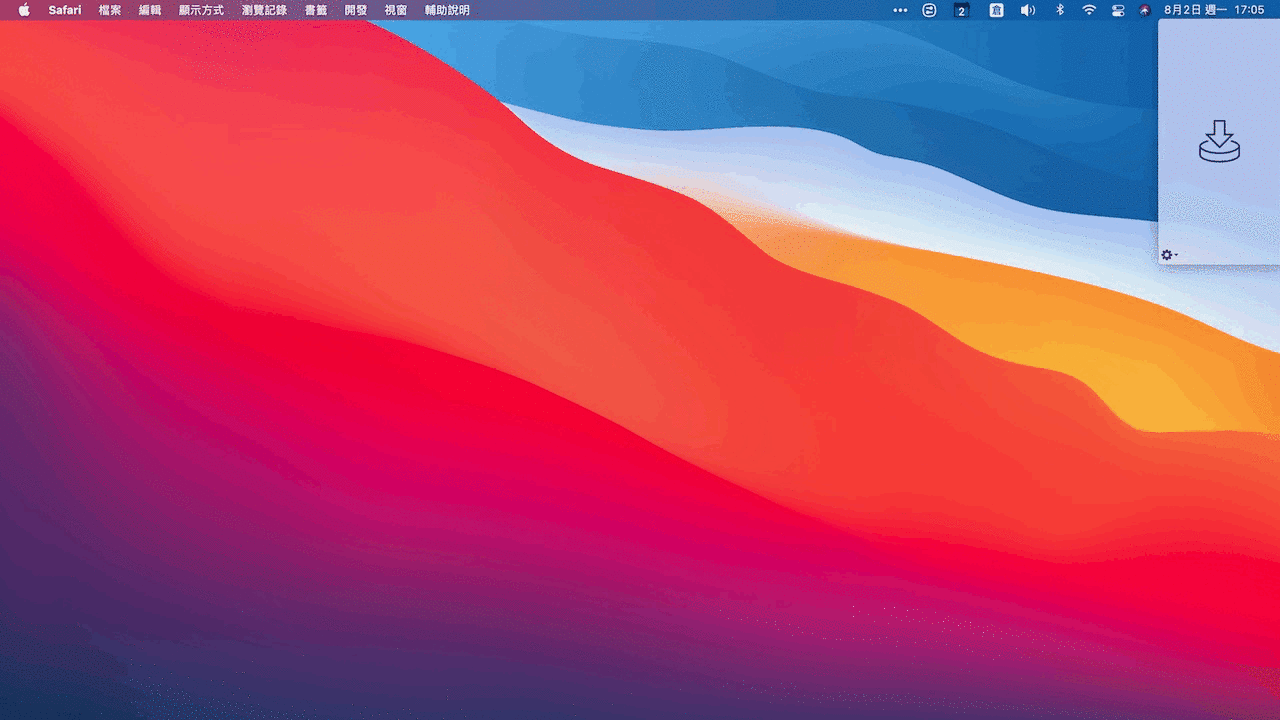This screenshot has width=1280, height=720.
Task: Click the circular swap-arrows menu bar icon
Action: point(929,10)
